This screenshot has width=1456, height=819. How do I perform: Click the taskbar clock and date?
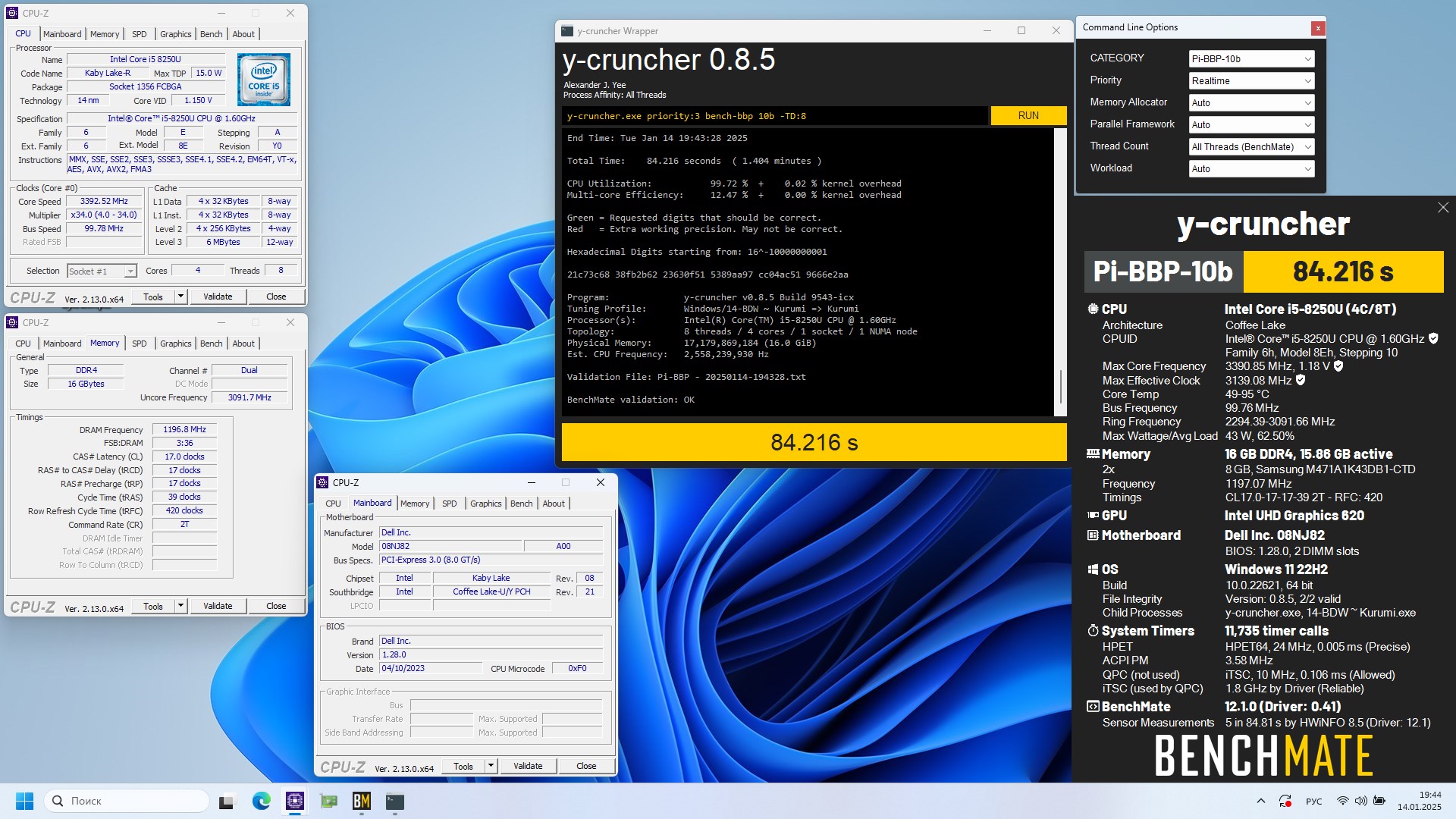point(1420,801)
